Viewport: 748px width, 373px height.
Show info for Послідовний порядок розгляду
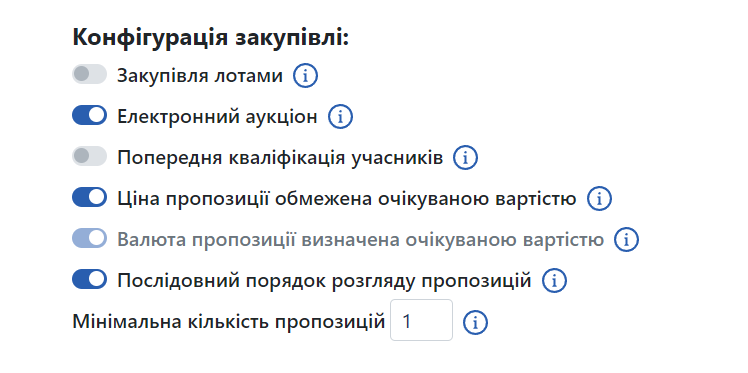554,280
